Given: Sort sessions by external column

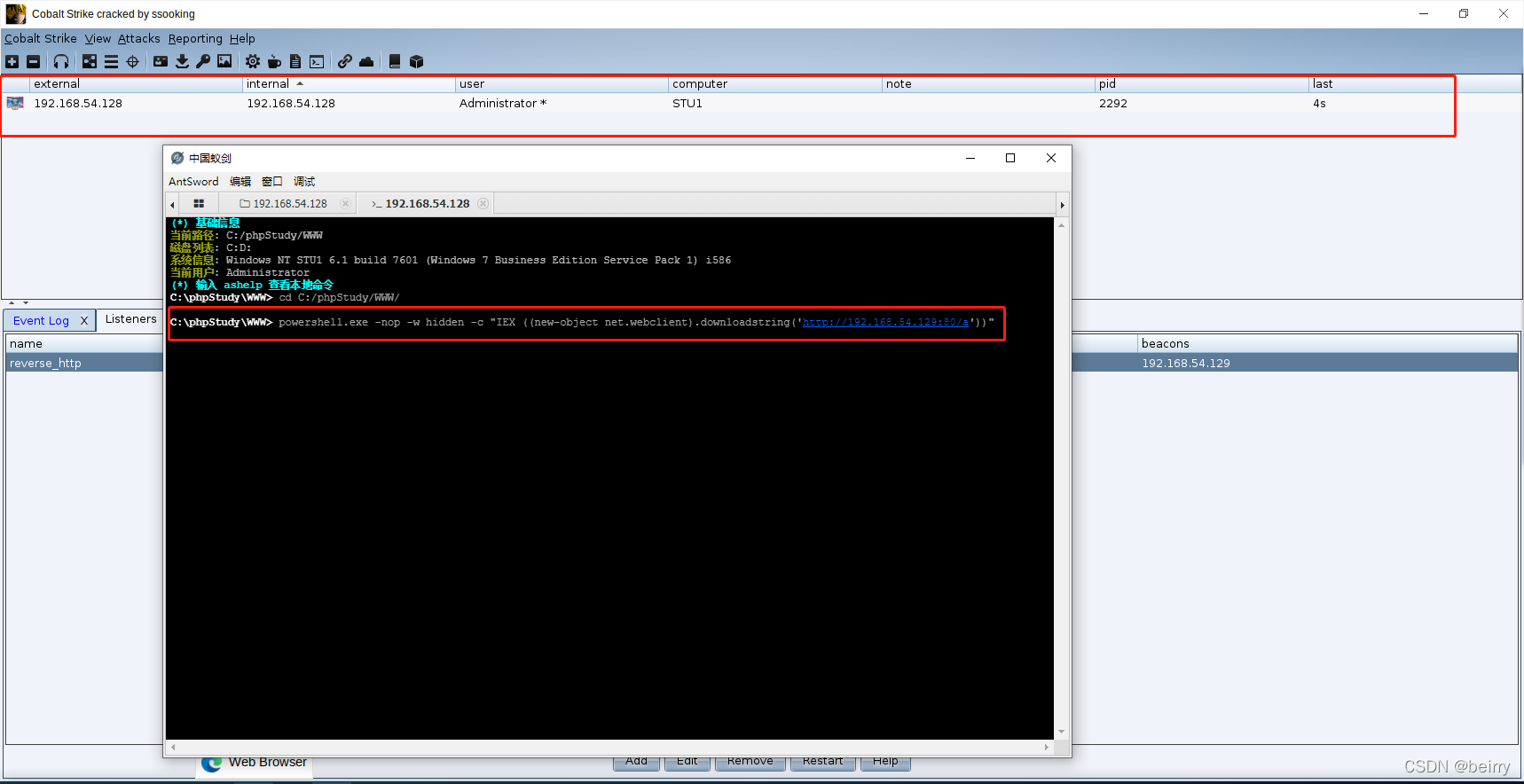Looking at the screenshot, I should pos(137,84).
